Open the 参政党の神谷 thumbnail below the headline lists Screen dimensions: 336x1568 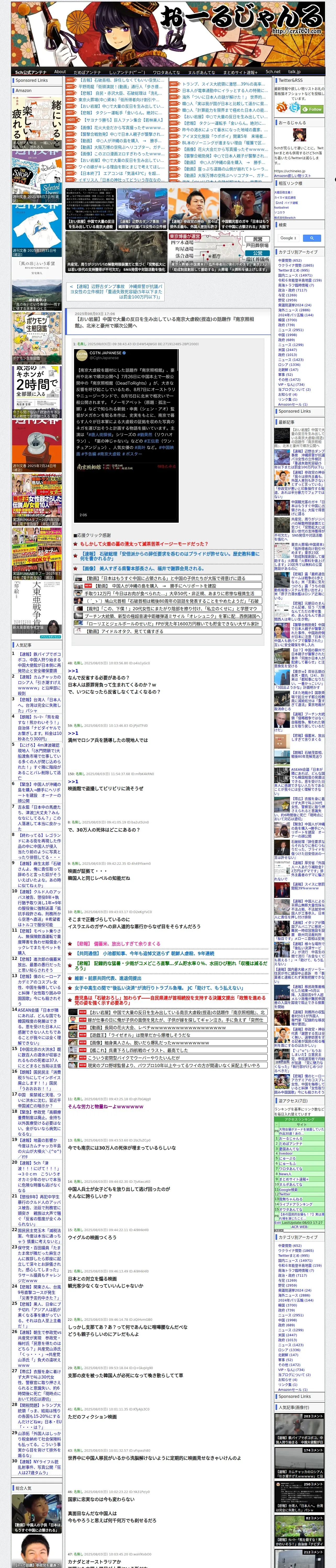pos(193,209)
